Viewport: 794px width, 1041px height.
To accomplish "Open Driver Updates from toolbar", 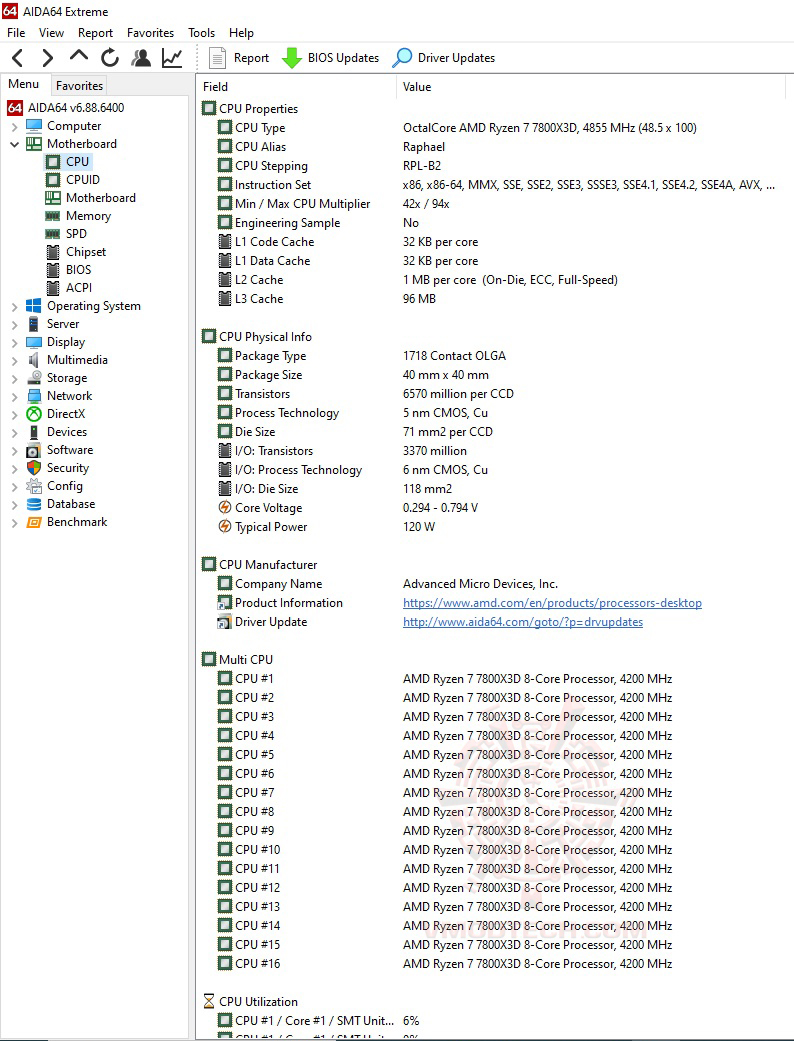I will tap(443, 58).
